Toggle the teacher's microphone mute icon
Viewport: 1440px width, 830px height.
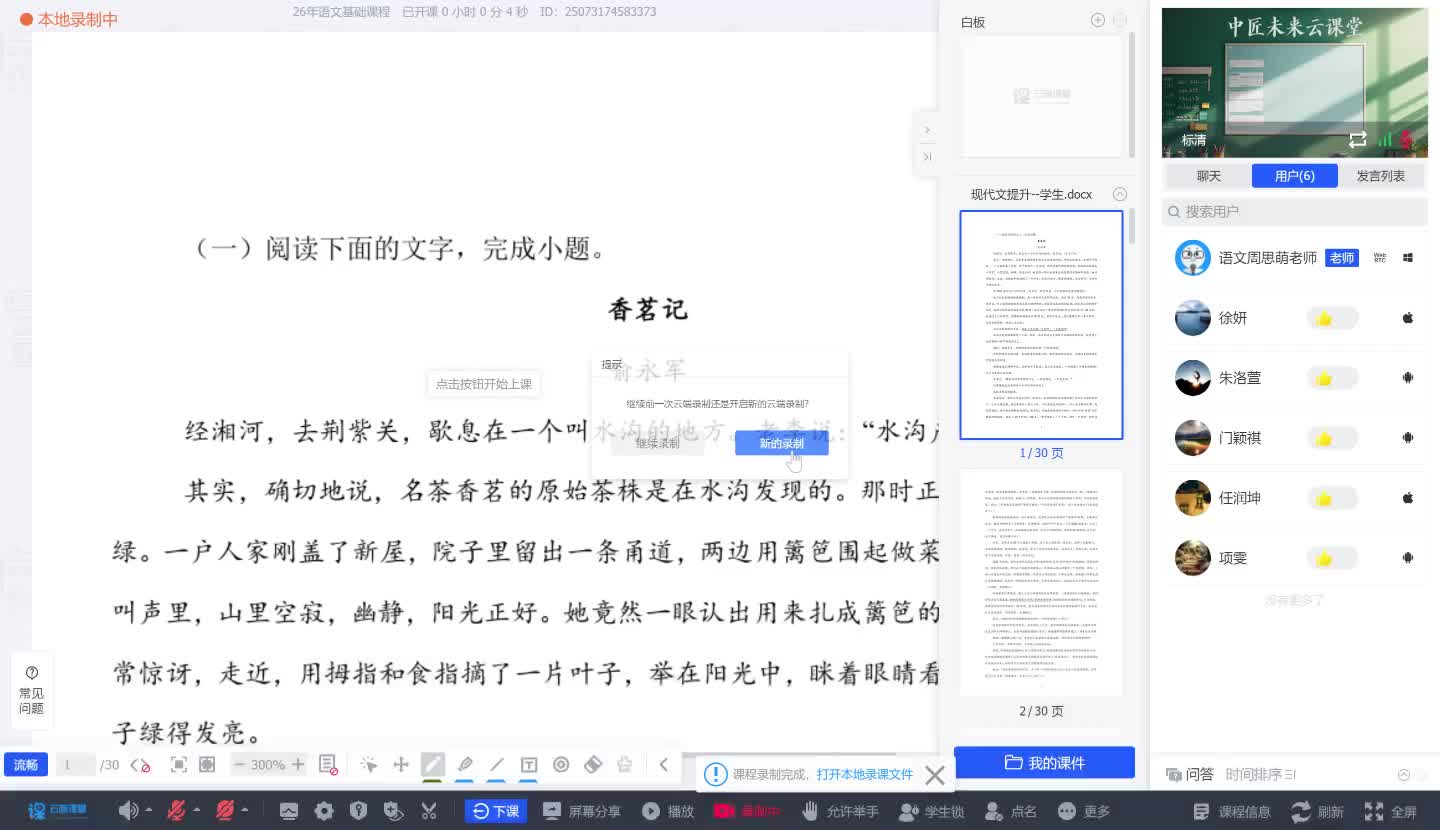(x=175, y=811)
